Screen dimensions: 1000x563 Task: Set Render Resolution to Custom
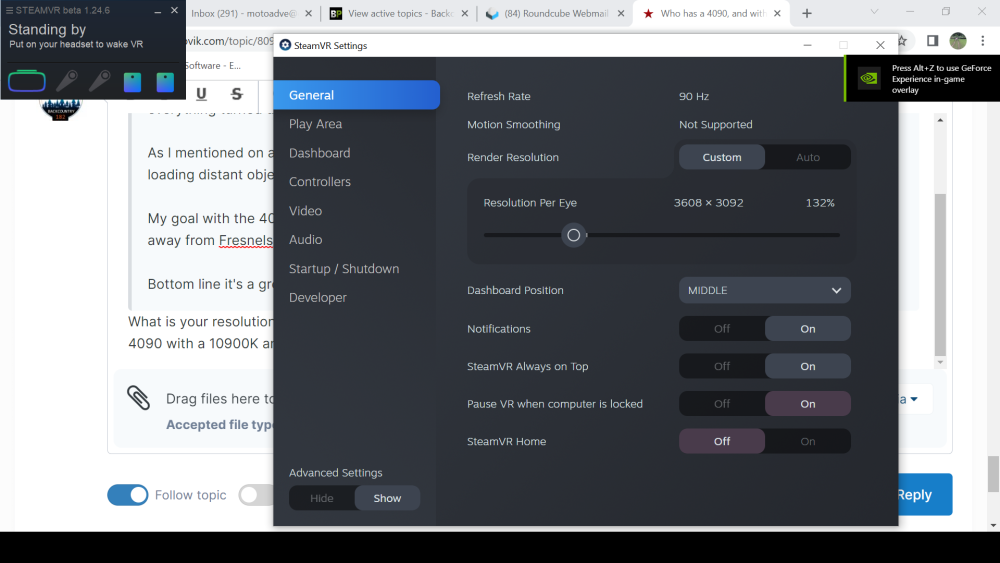722,157
